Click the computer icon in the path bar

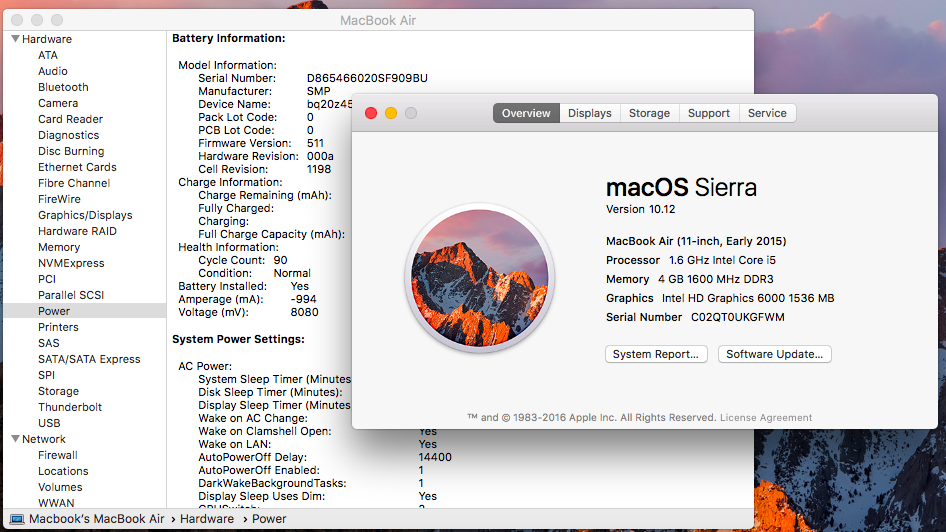[17, 519]
